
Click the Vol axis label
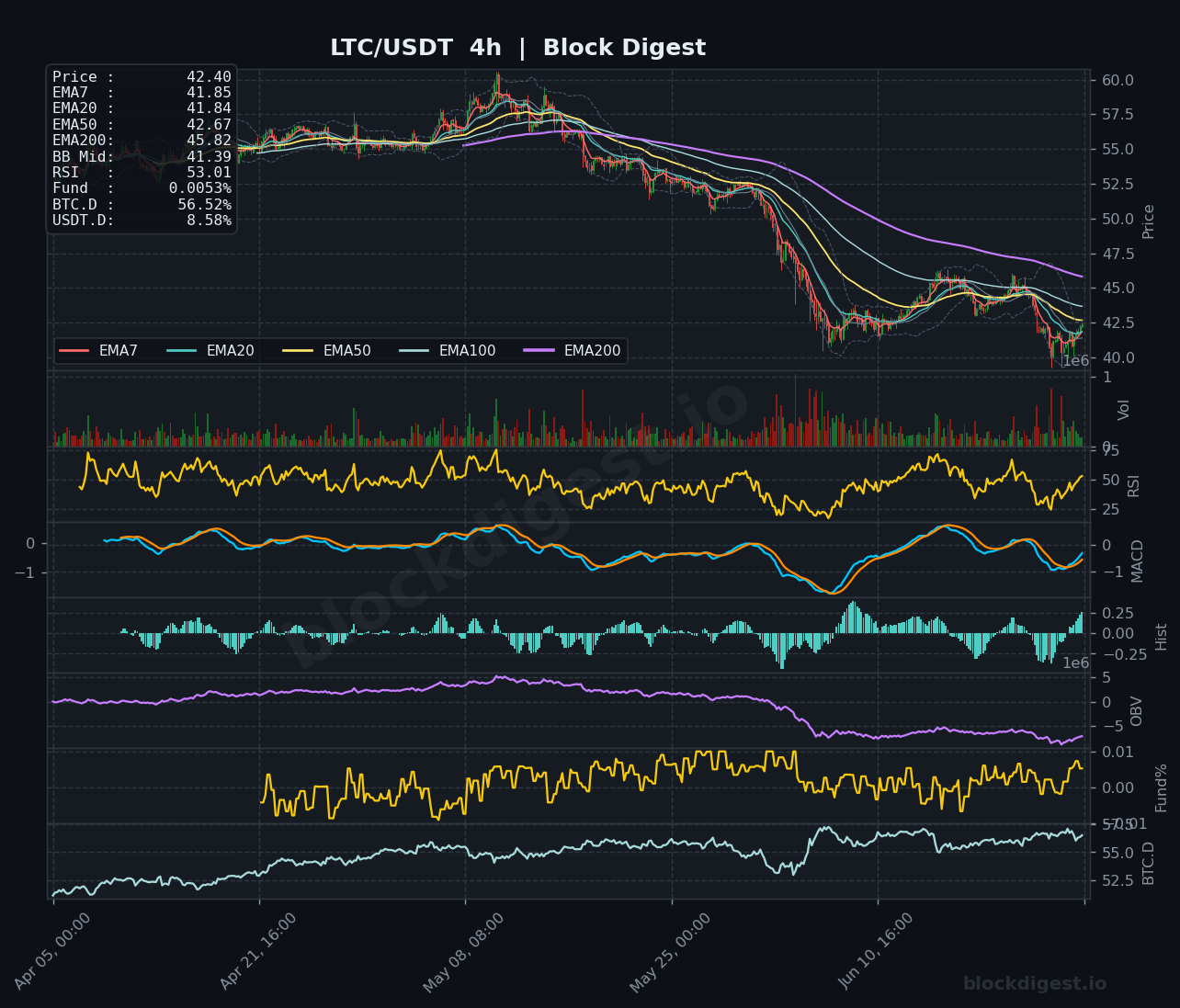tap(1124, 410)
